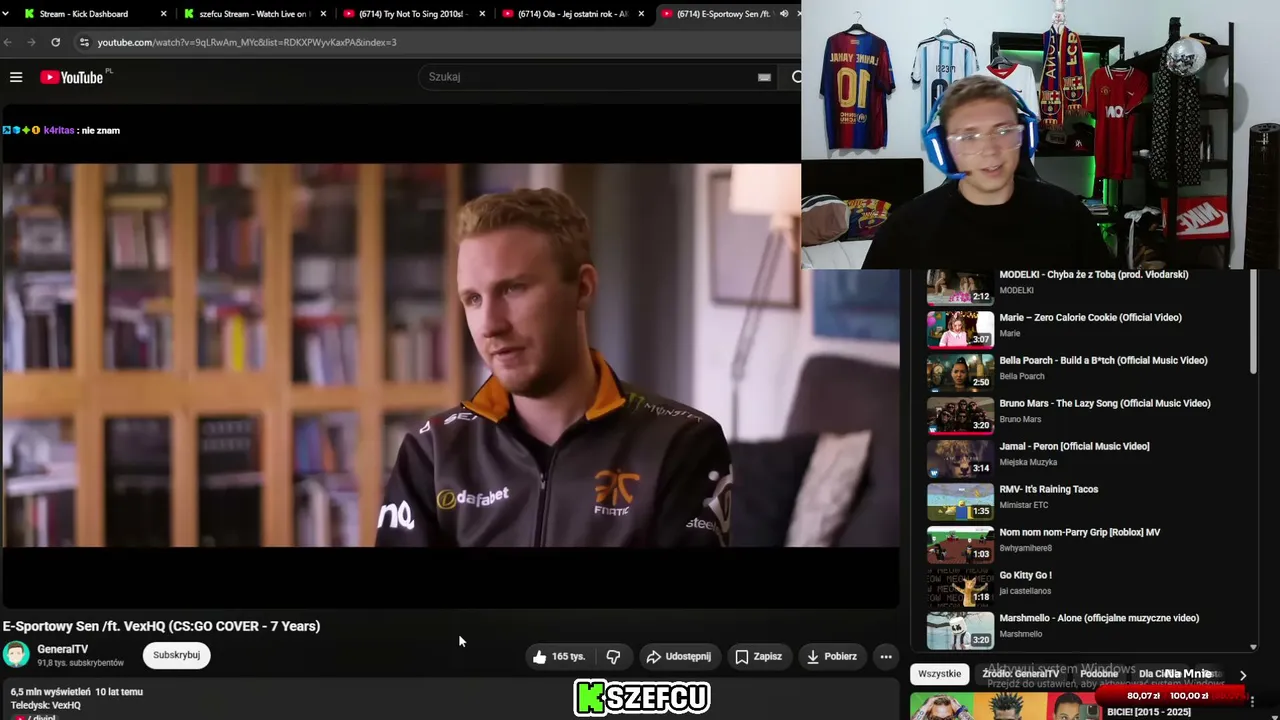Viewport: 1280px width, 720px height.
Task: Play Marshmello - Alone thumbnail
Action: coord(960,630)
